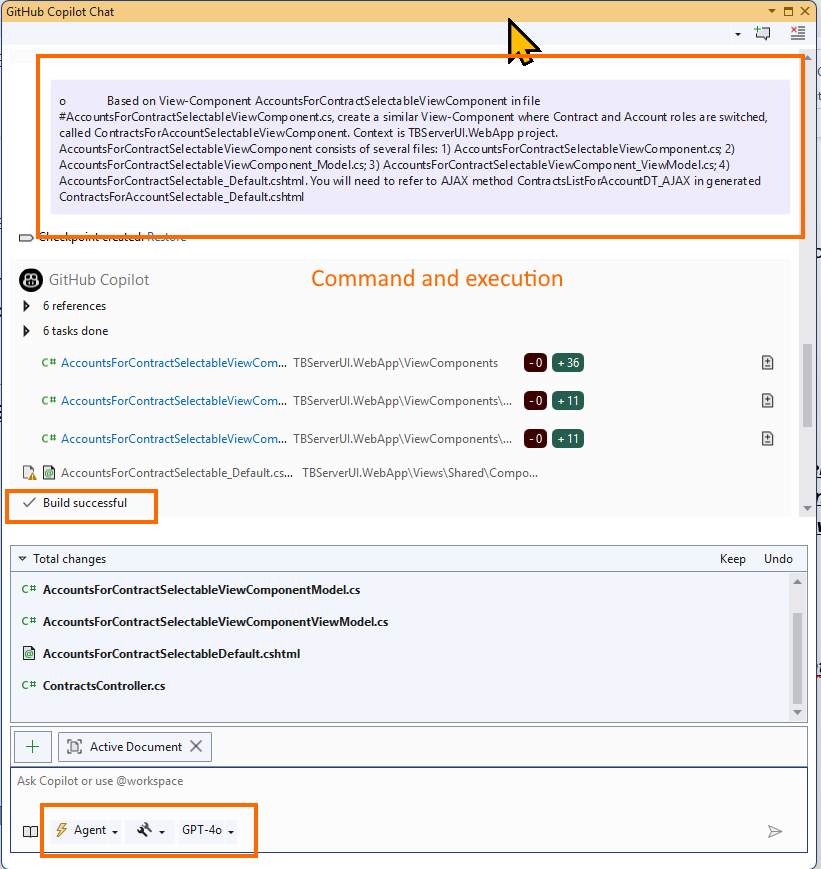The image size is (821, 869).
Task: Open the tools selection dropdown
Action: tap(150, 830)
